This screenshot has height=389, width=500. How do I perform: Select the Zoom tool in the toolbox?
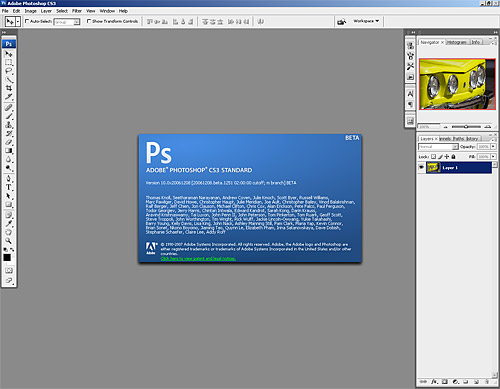8,241
